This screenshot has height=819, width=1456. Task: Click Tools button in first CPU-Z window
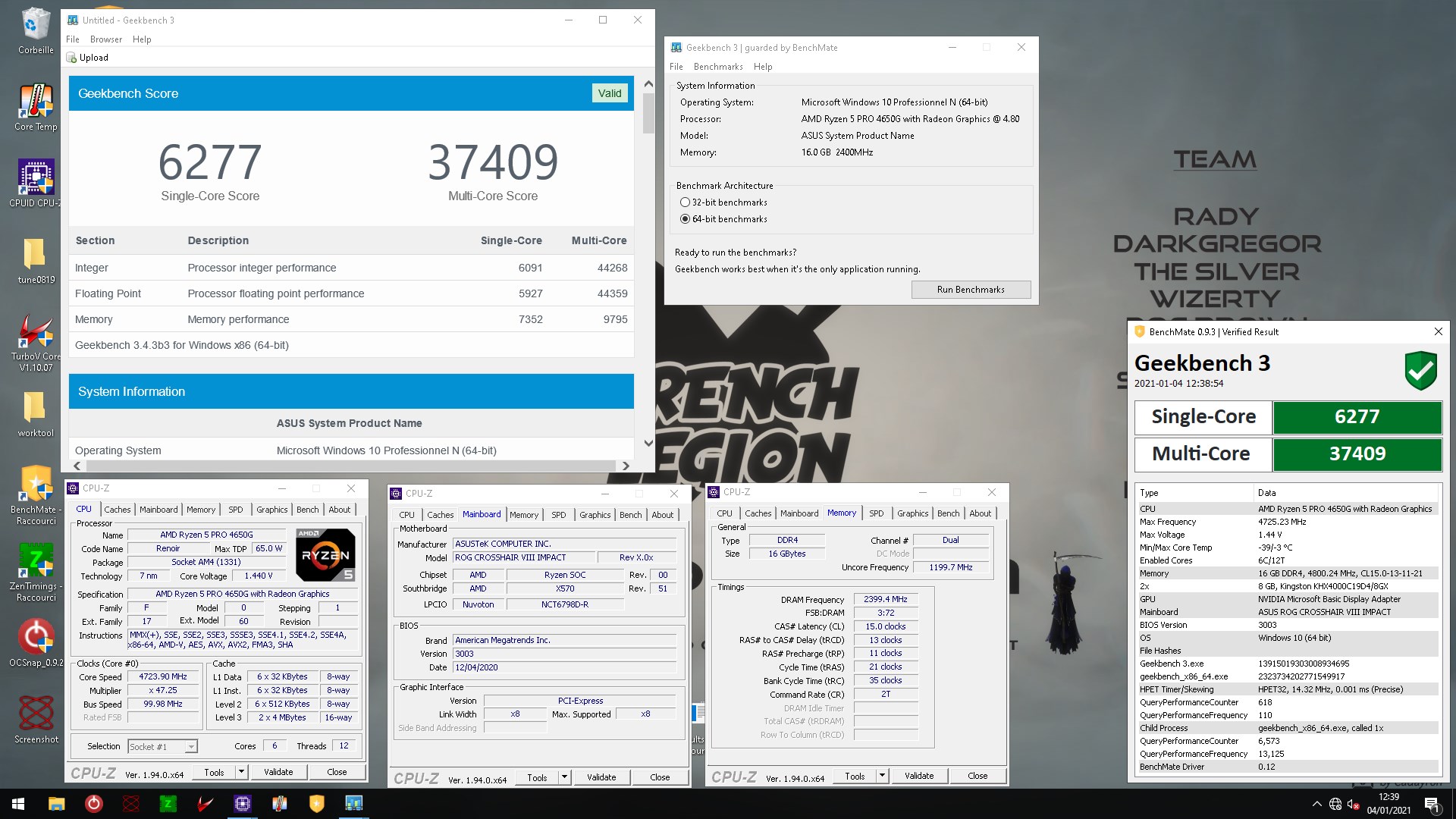214,772
